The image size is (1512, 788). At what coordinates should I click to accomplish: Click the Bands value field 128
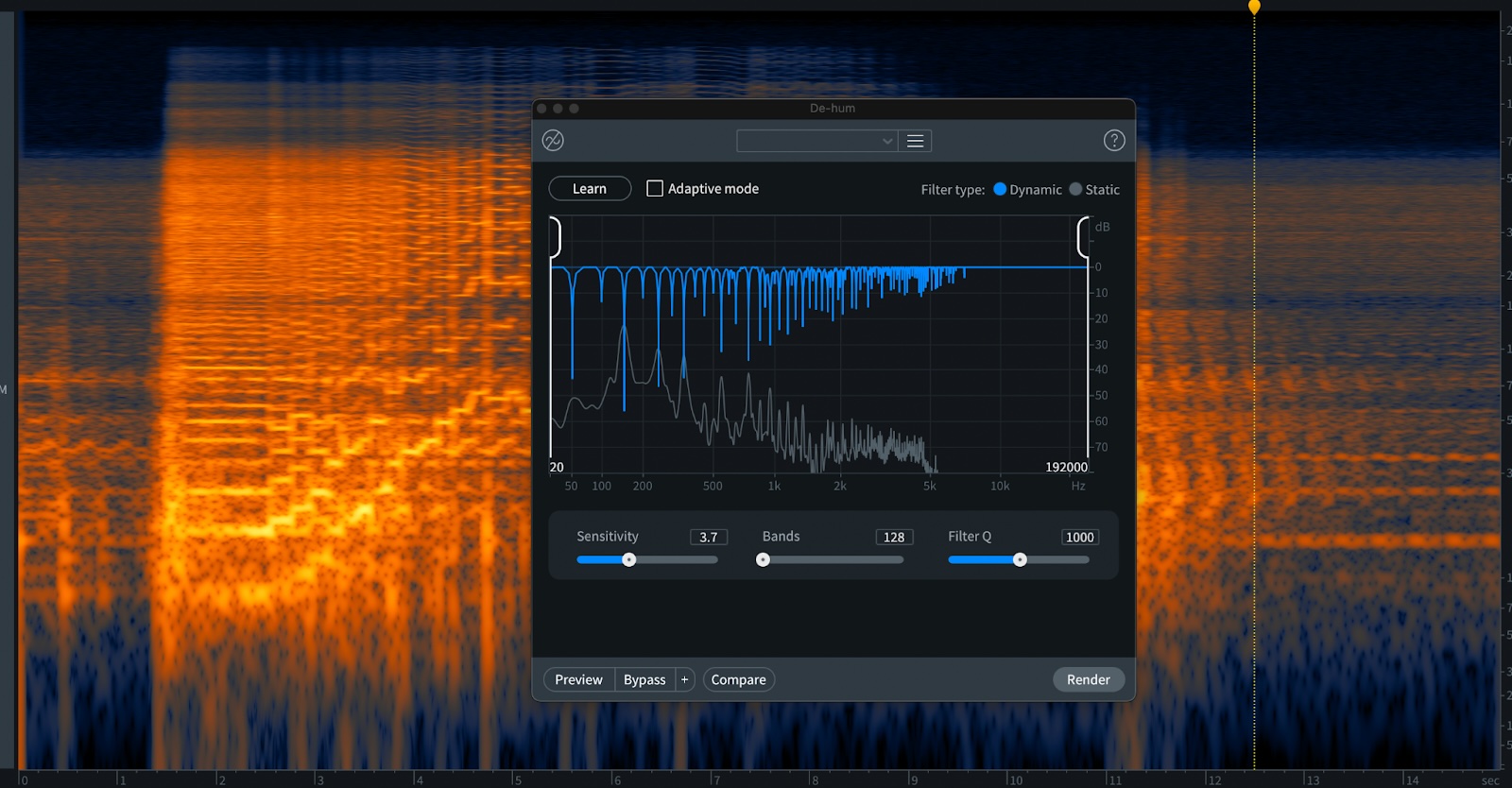click(894, 537)
